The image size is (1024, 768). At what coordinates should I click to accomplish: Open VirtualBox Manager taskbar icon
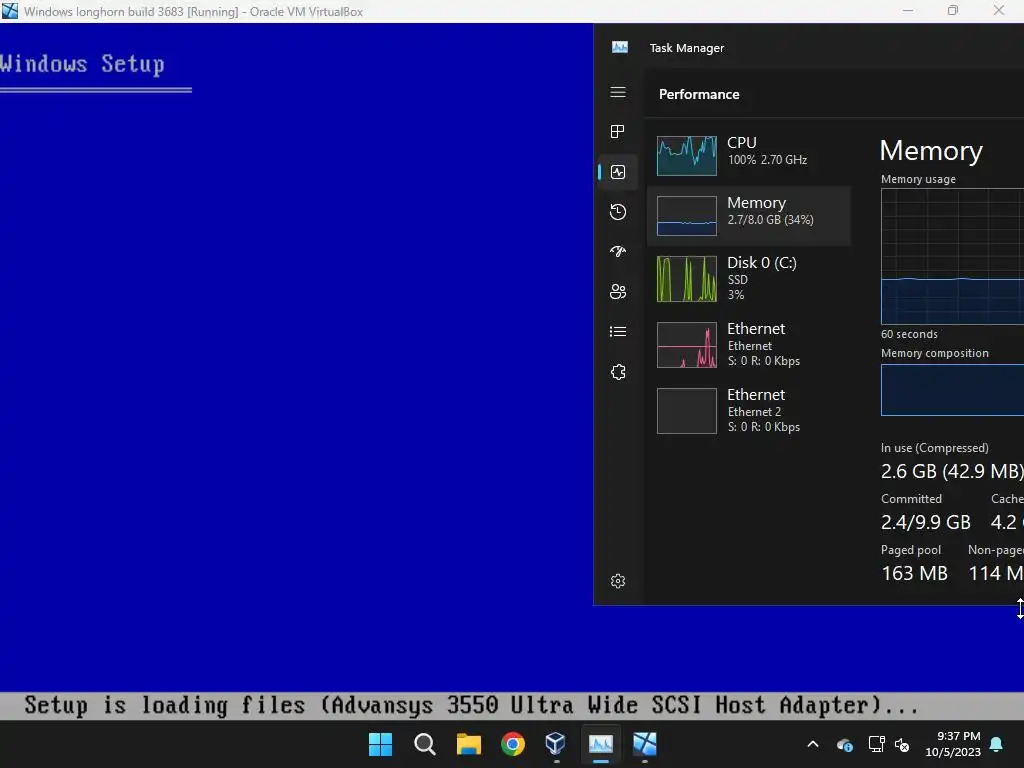(x=556, y=744)
